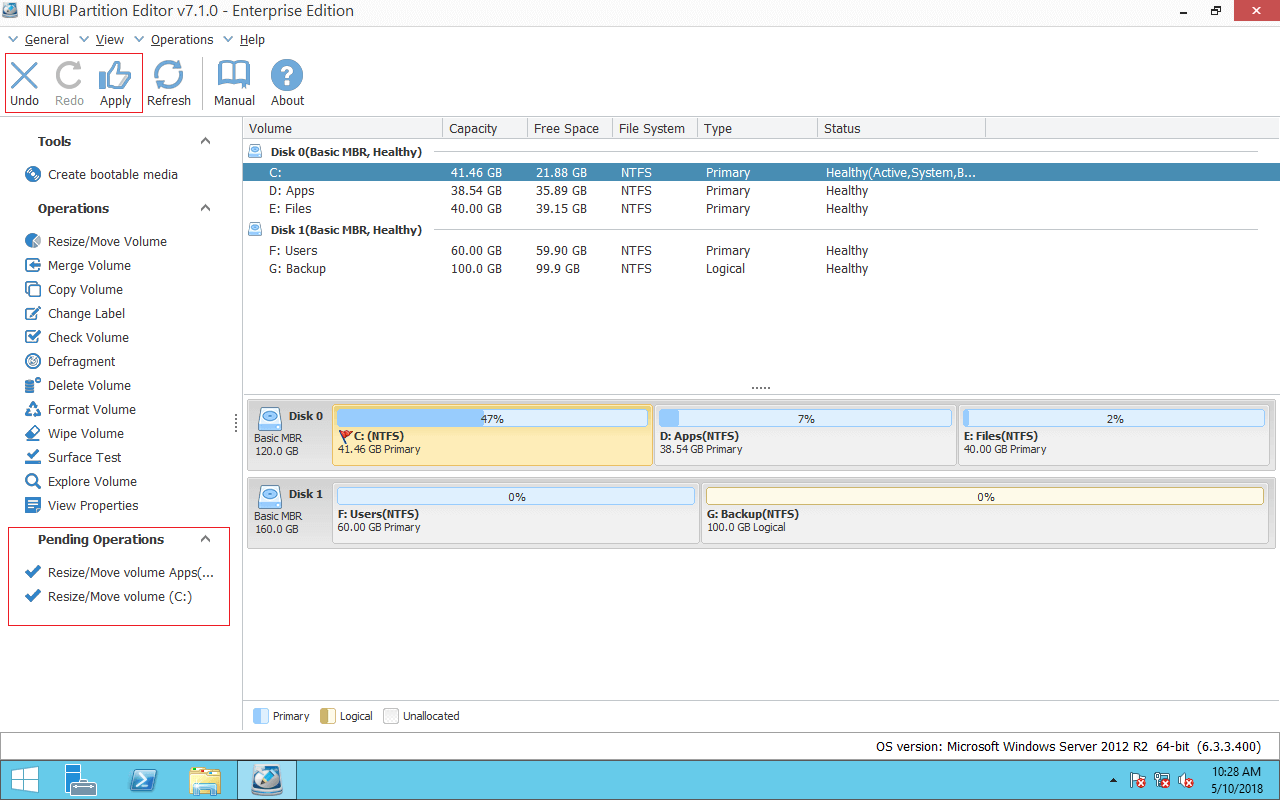Click the Create bootable media icon
Image resolution: width=1280 pixels, height=800 pixels.
click(32, 174)
